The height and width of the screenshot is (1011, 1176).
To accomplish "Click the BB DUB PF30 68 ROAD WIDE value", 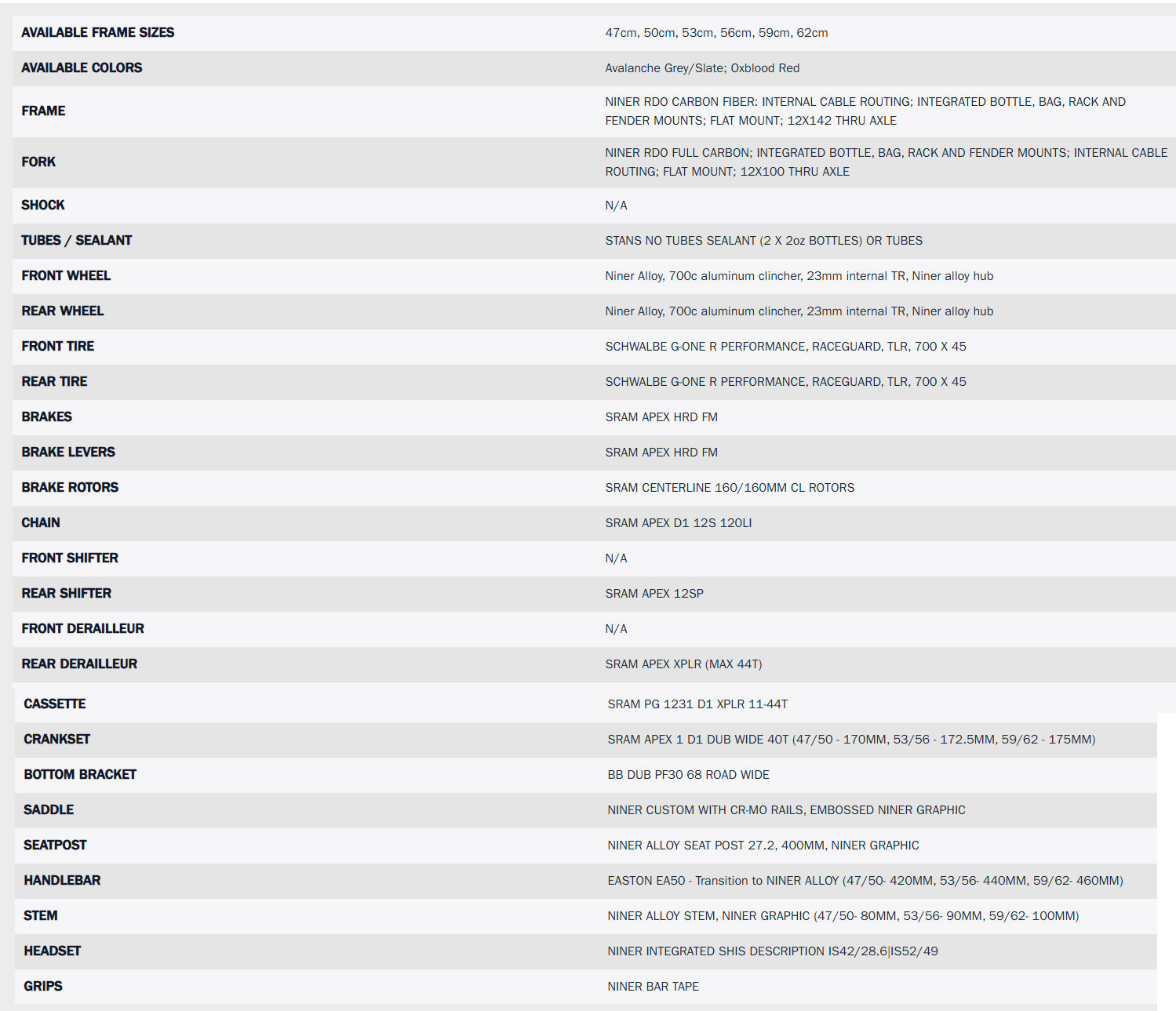I will pyautogui.click(x=688, y=775).
